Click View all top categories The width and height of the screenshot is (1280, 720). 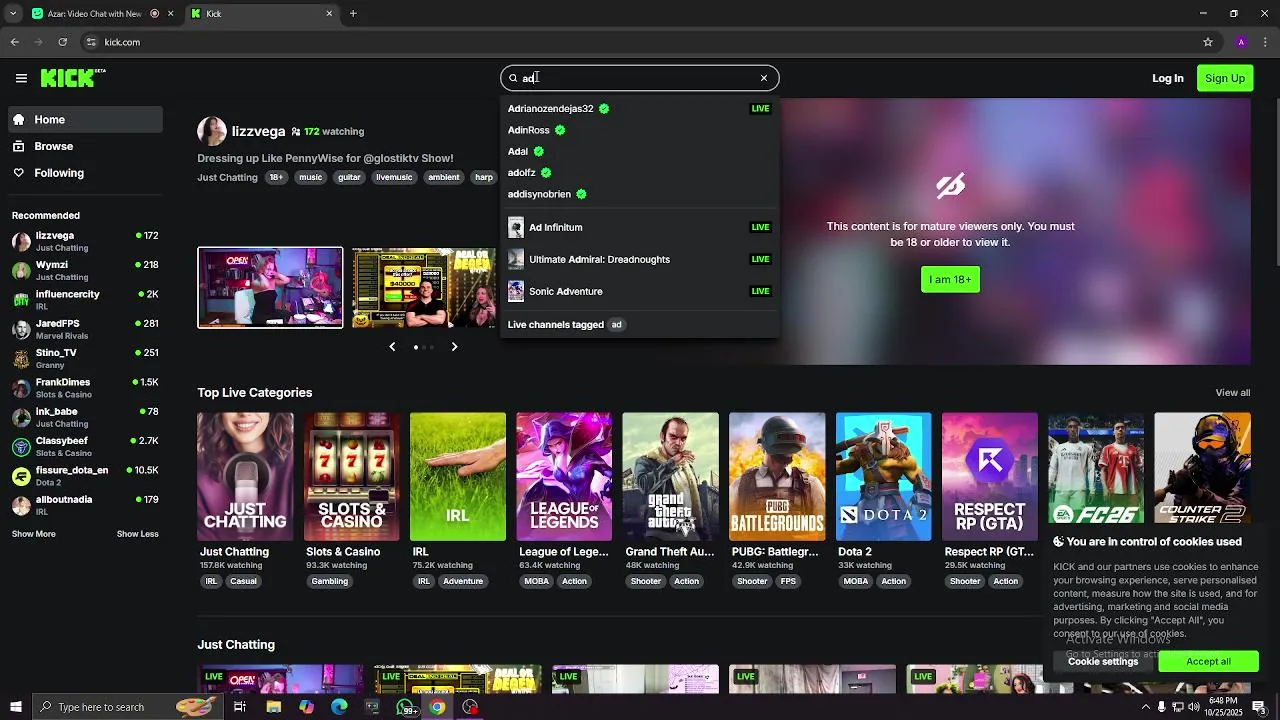point(1232,393)
